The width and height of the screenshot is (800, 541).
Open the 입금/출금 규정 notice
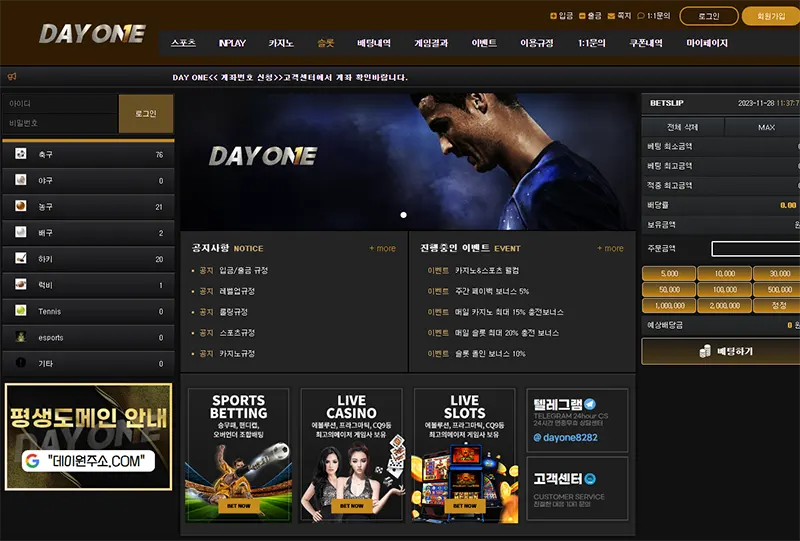coord(243,270)
